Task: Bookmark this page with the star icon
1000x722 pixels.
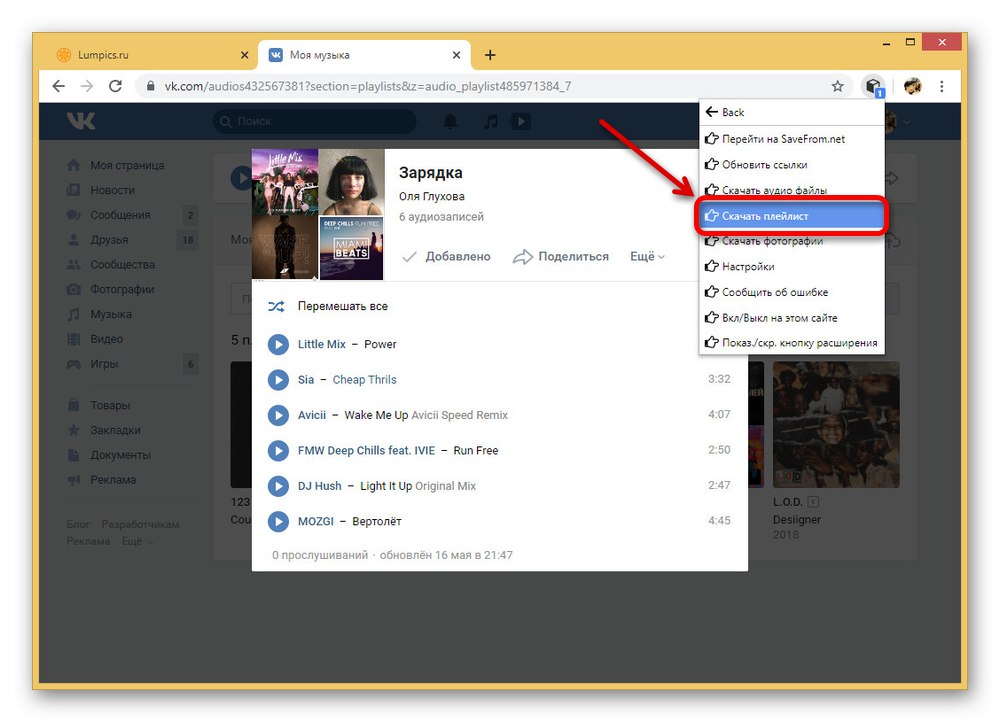Action: [837, 86]
